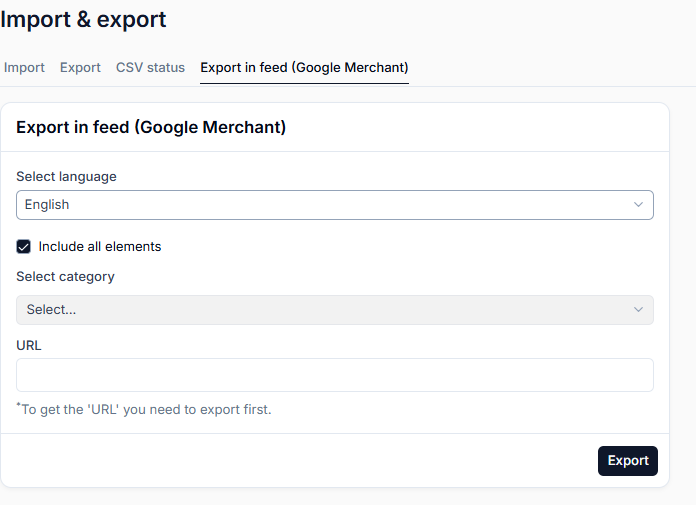Open the Select language dropdown showing English

click(x=335, y=205)
